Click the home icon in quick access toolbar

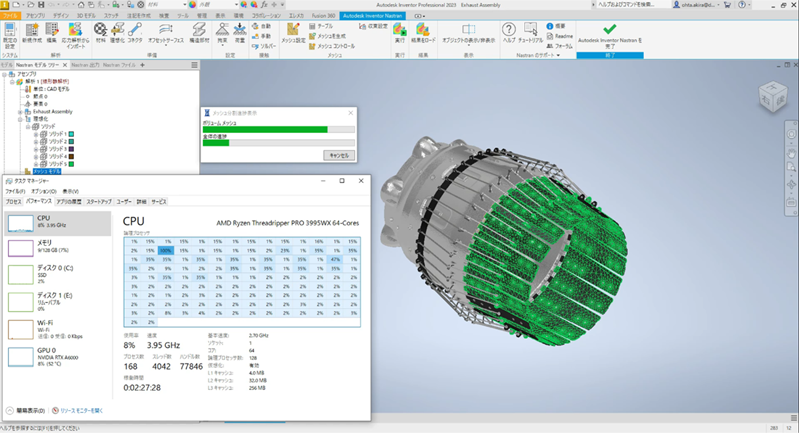[x=81, y=5]
